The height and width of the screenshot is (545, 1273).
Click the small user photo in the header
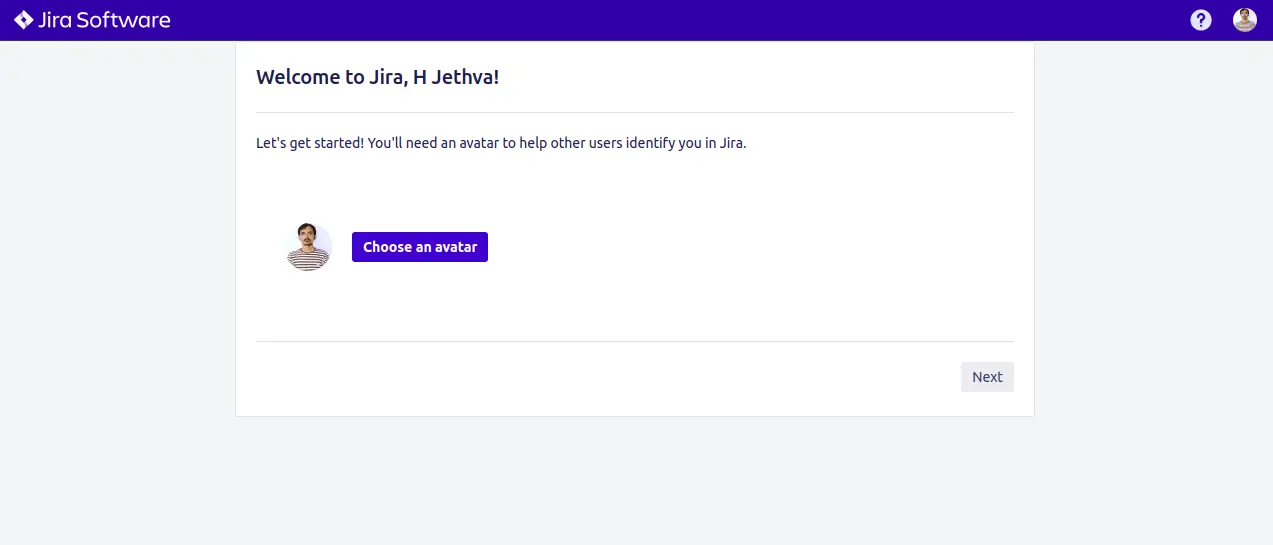tap(1244, 20)
